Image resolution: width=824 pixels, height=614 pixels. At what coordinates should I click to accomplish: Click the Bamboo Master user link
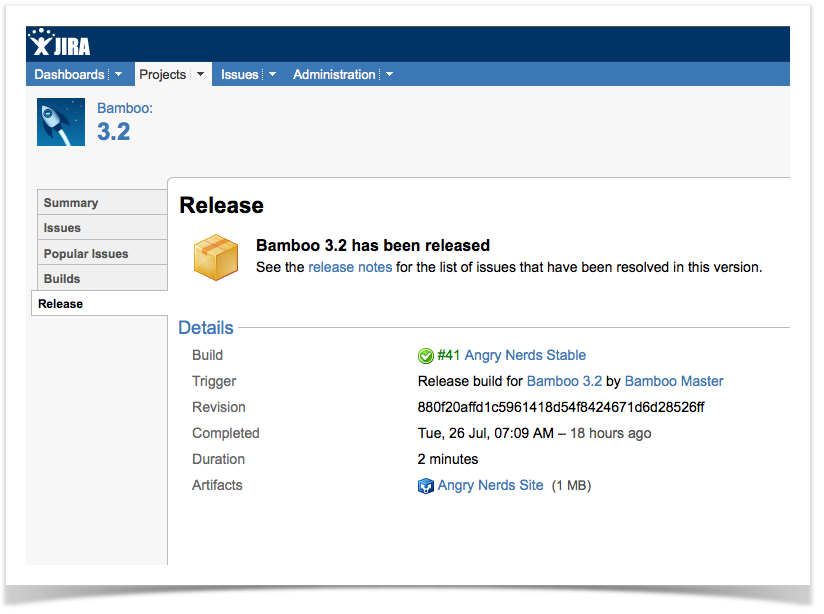674,381
